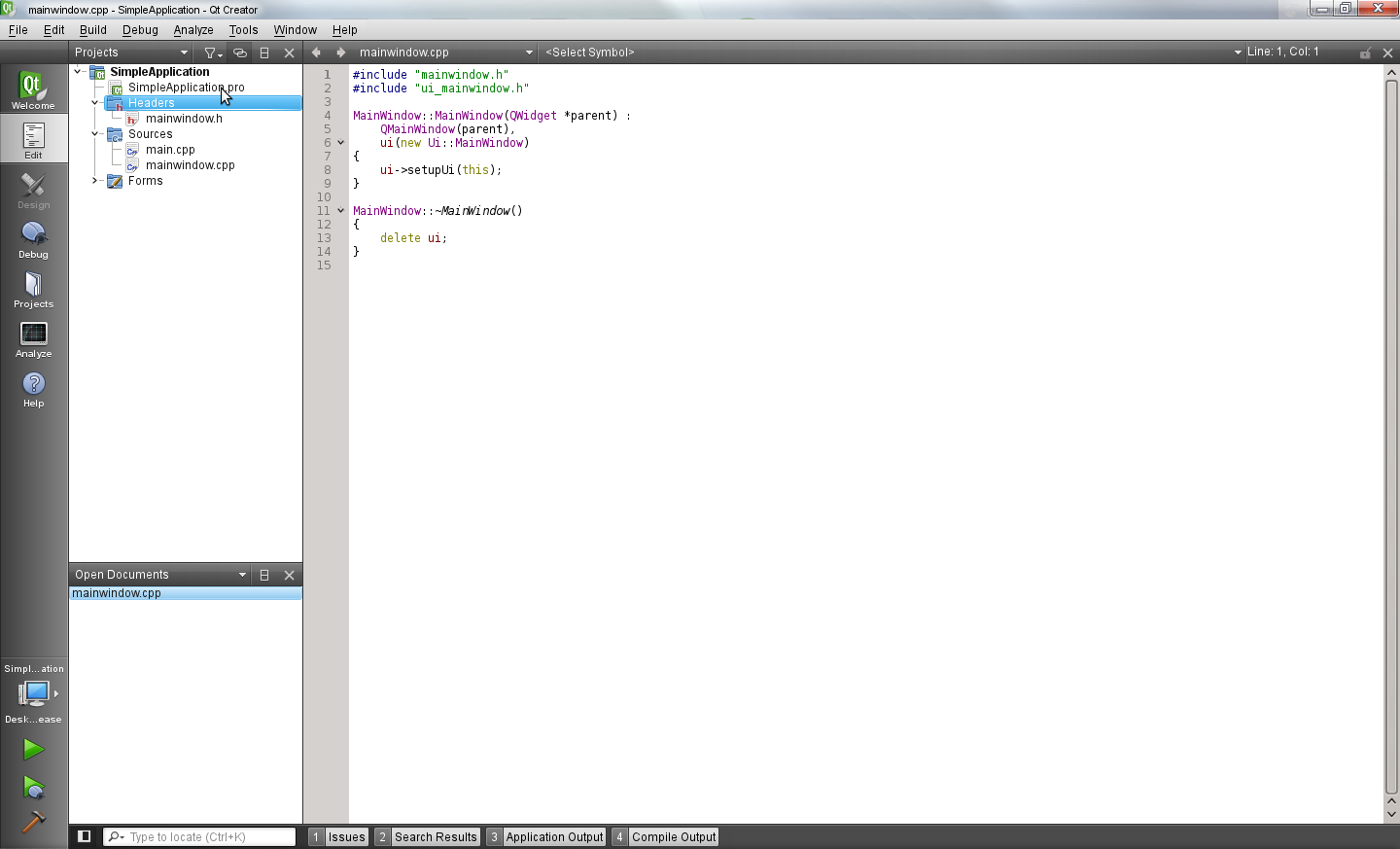Image resolution: width=1400 pixels, height=849 pixels.
Task: Open the Projects view dropdown
Action: [131, 53]
